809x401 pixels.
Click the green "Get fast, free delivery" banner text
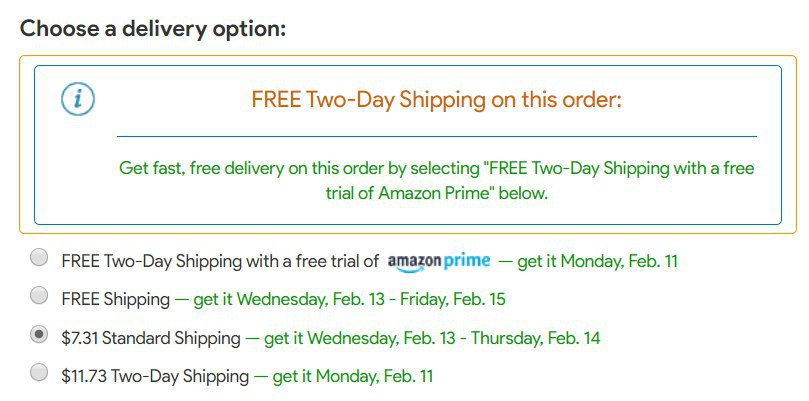pyautogui.click(x=436, y=168)
